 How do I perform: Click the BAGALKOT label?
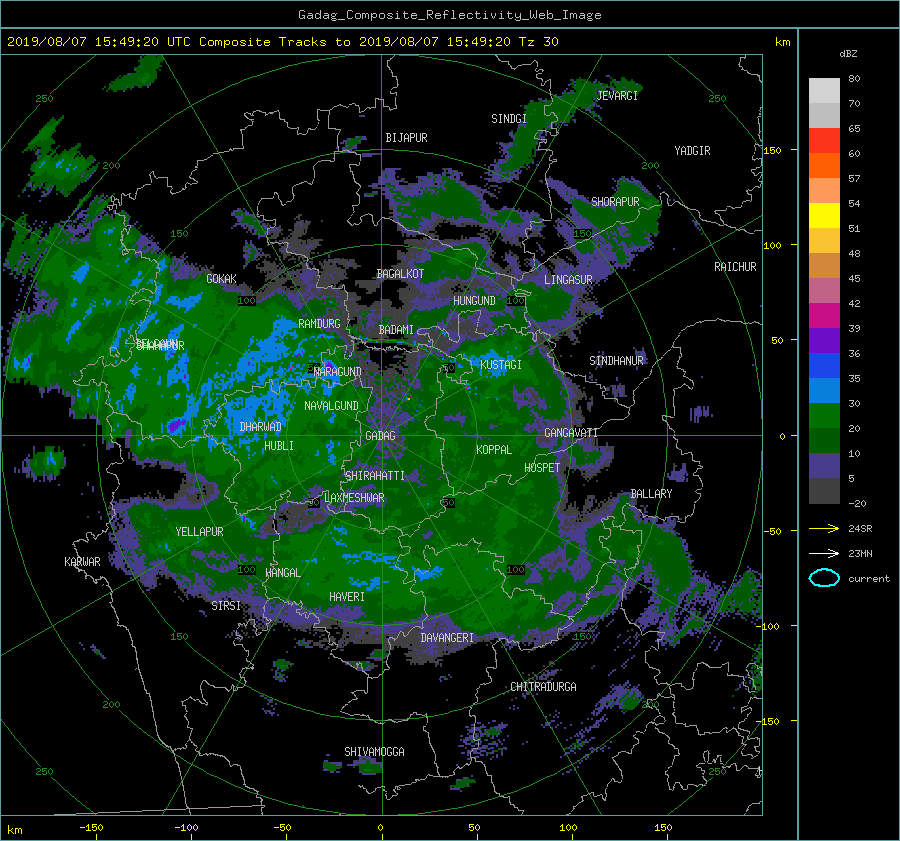400,274
